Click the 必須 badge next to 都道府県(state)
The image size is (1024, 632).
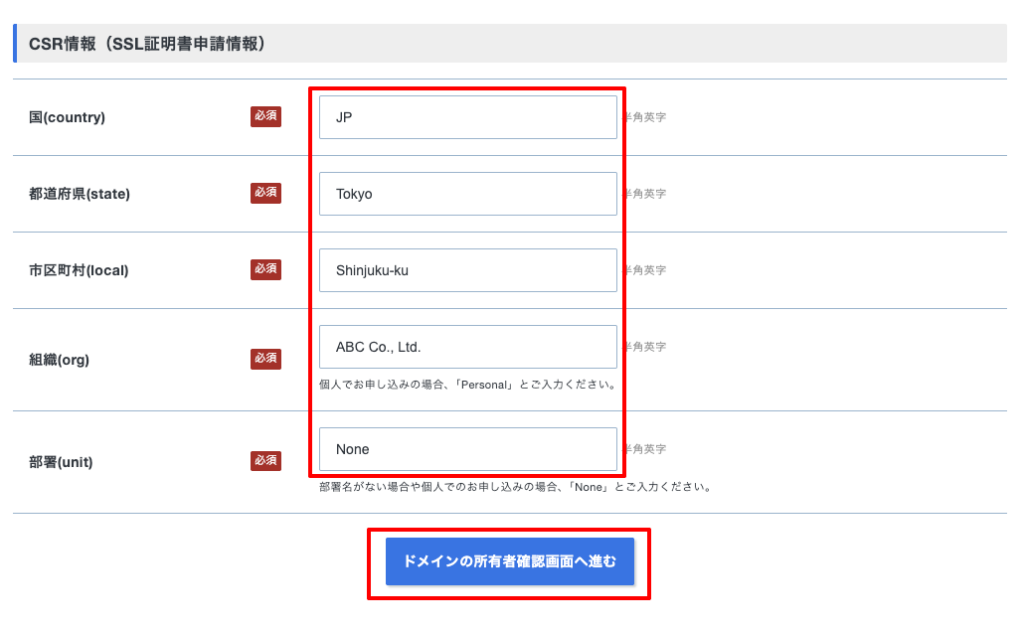pos(265,193)
